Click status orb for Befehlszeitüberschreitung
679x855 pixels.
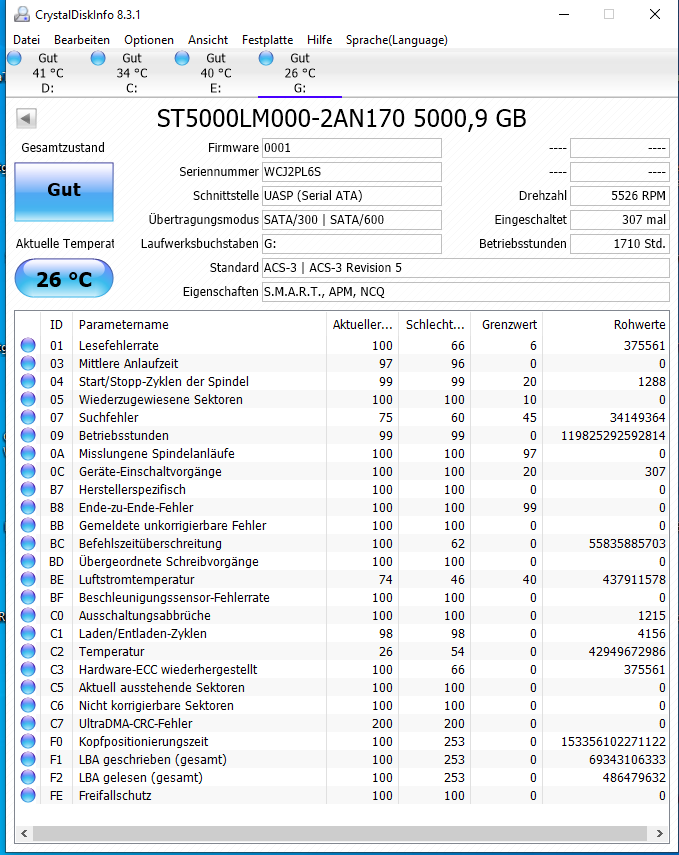point(28,543)
